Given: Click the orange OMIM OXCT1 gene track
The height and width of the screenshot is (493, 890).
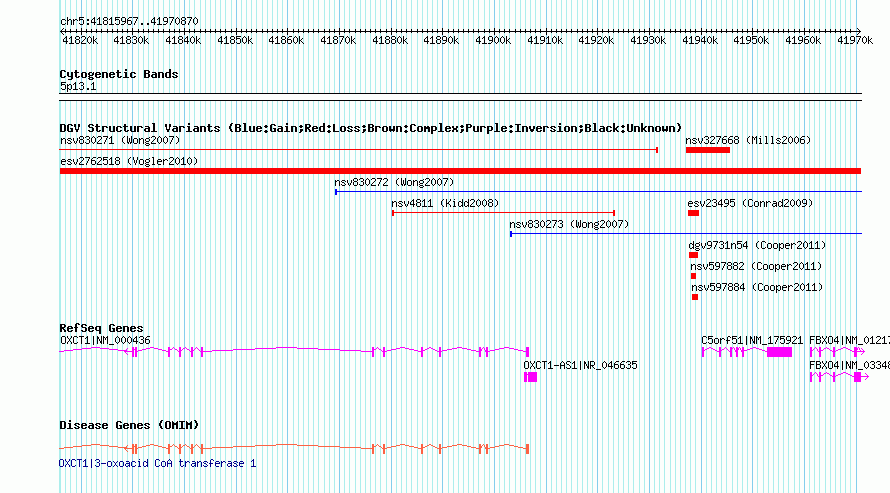Looking at the screenshot, I should pyautogui.click(x=294, y=448).
